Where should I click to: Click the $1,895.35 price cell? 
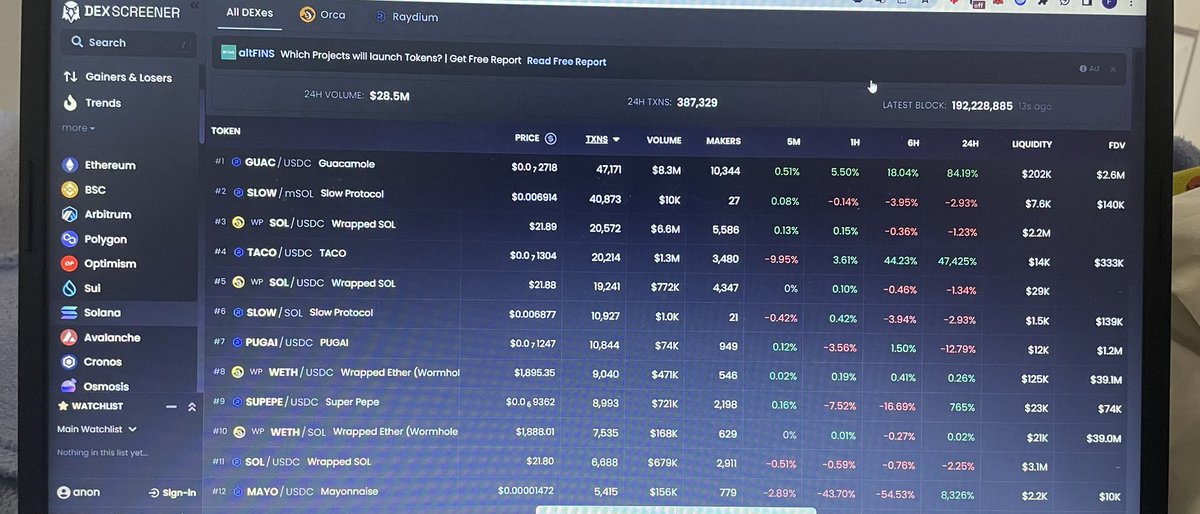tap(534, 373)
